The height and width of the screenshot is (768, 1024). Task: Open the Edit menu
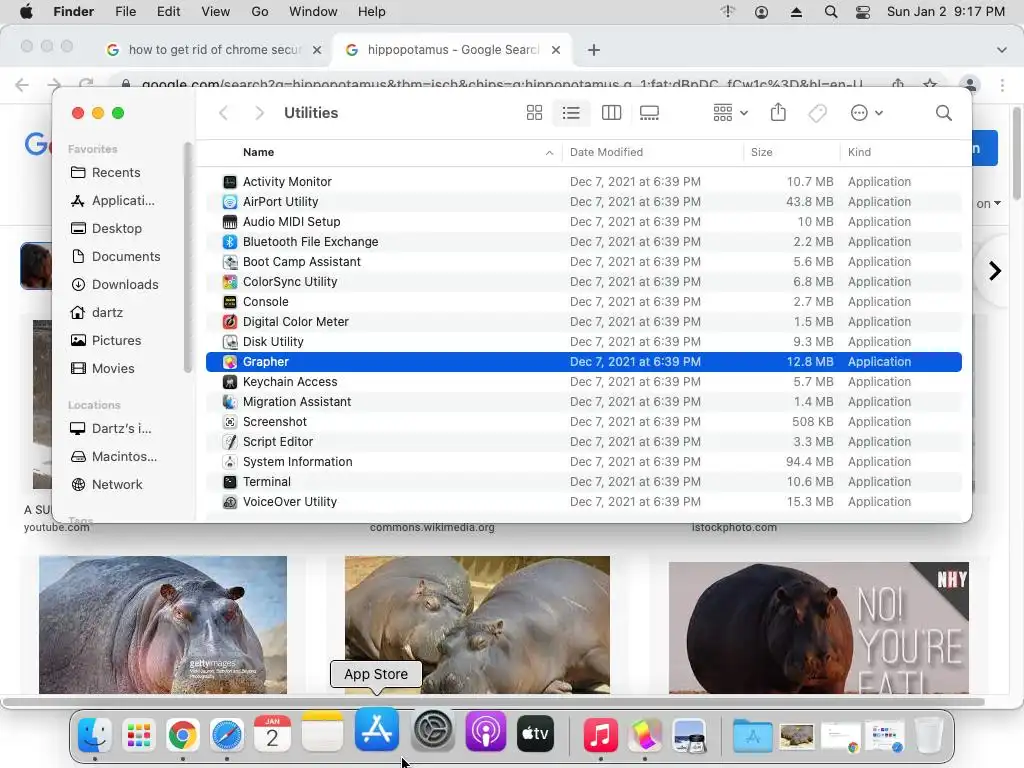click(168, 12)
